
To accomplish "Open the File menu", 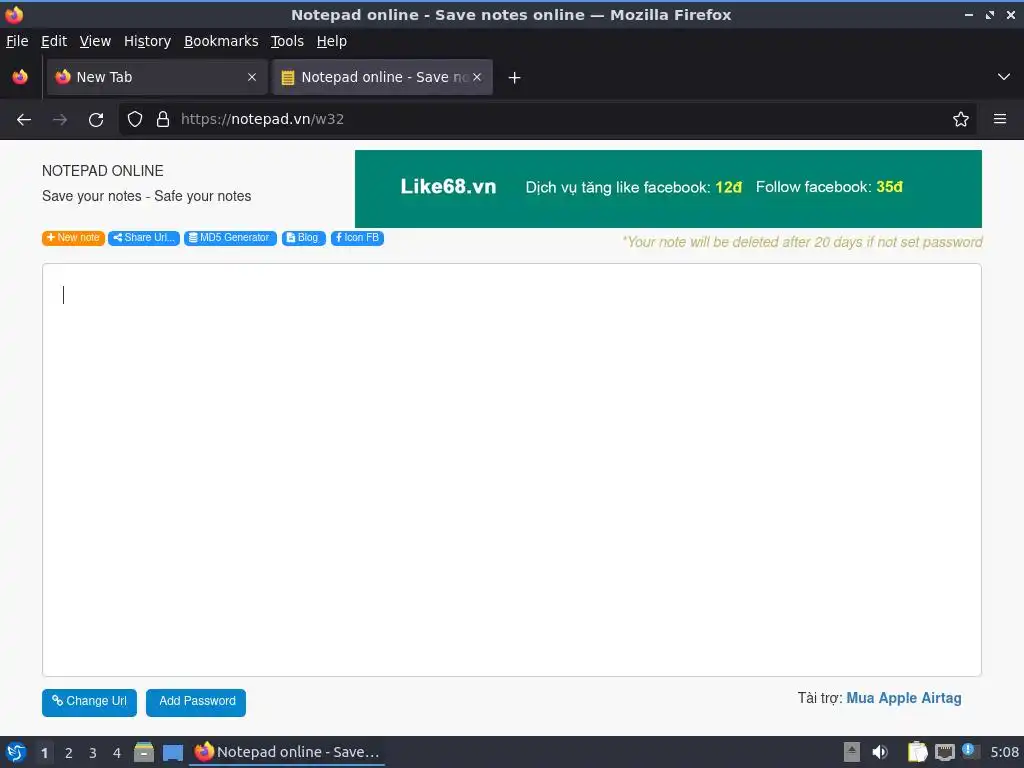I will pyautogui.click(x=17, y=41).
